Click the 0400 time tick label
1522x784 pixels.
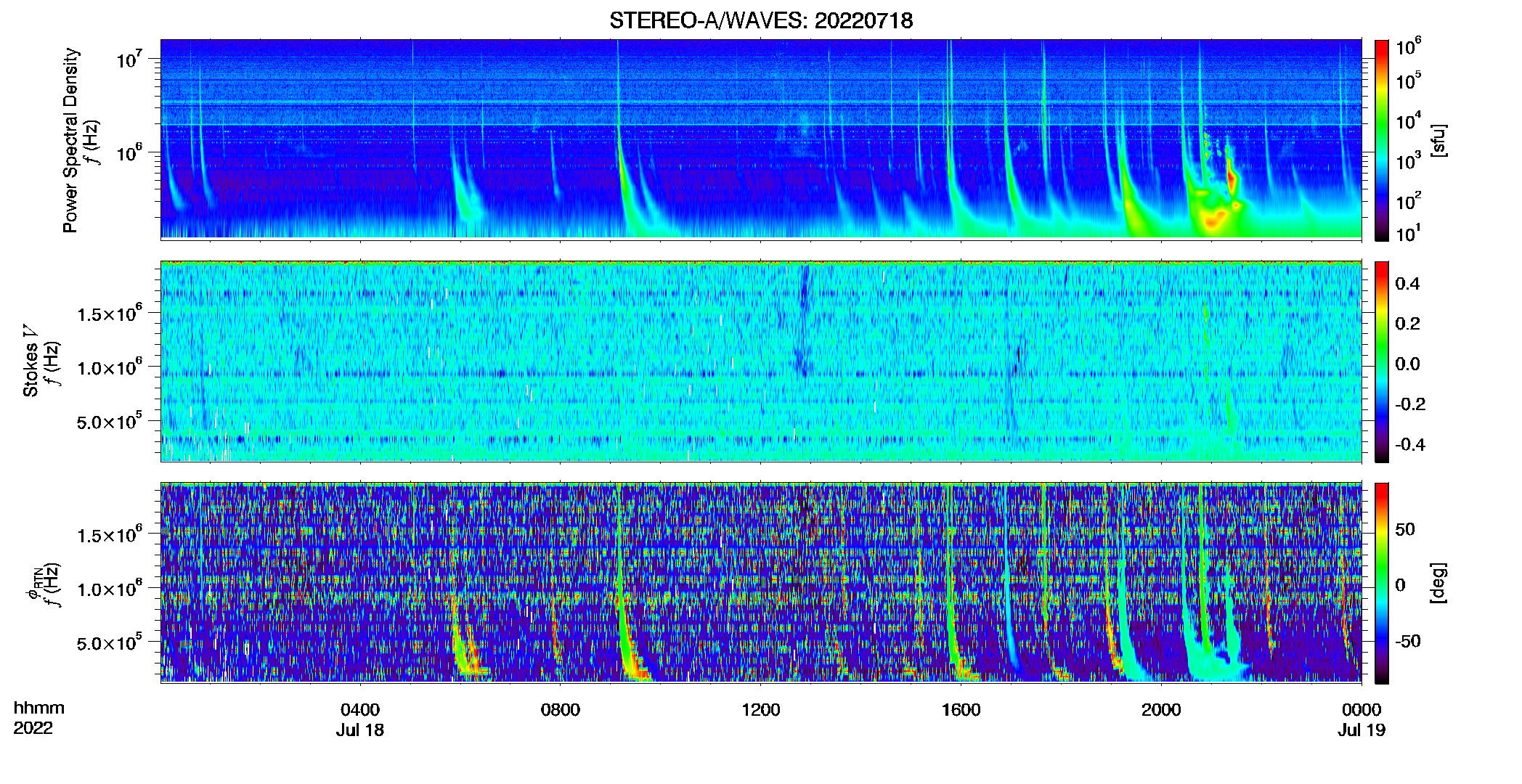click(x=360, y=710)
